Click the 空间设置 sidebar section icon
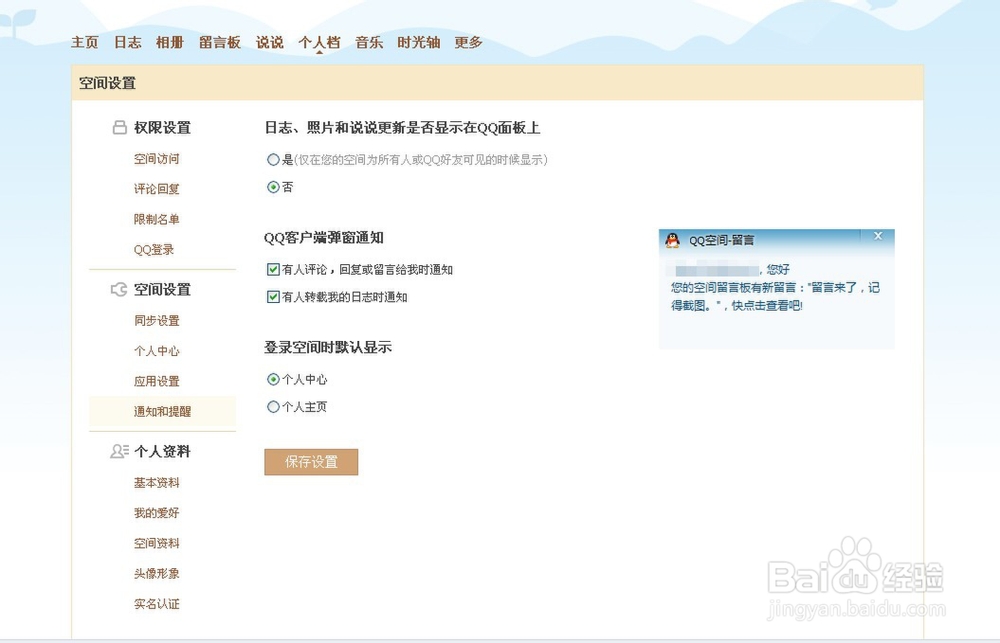Image resolution: width=1000 pixels, height=643 pixels. (x=119, y=290)
